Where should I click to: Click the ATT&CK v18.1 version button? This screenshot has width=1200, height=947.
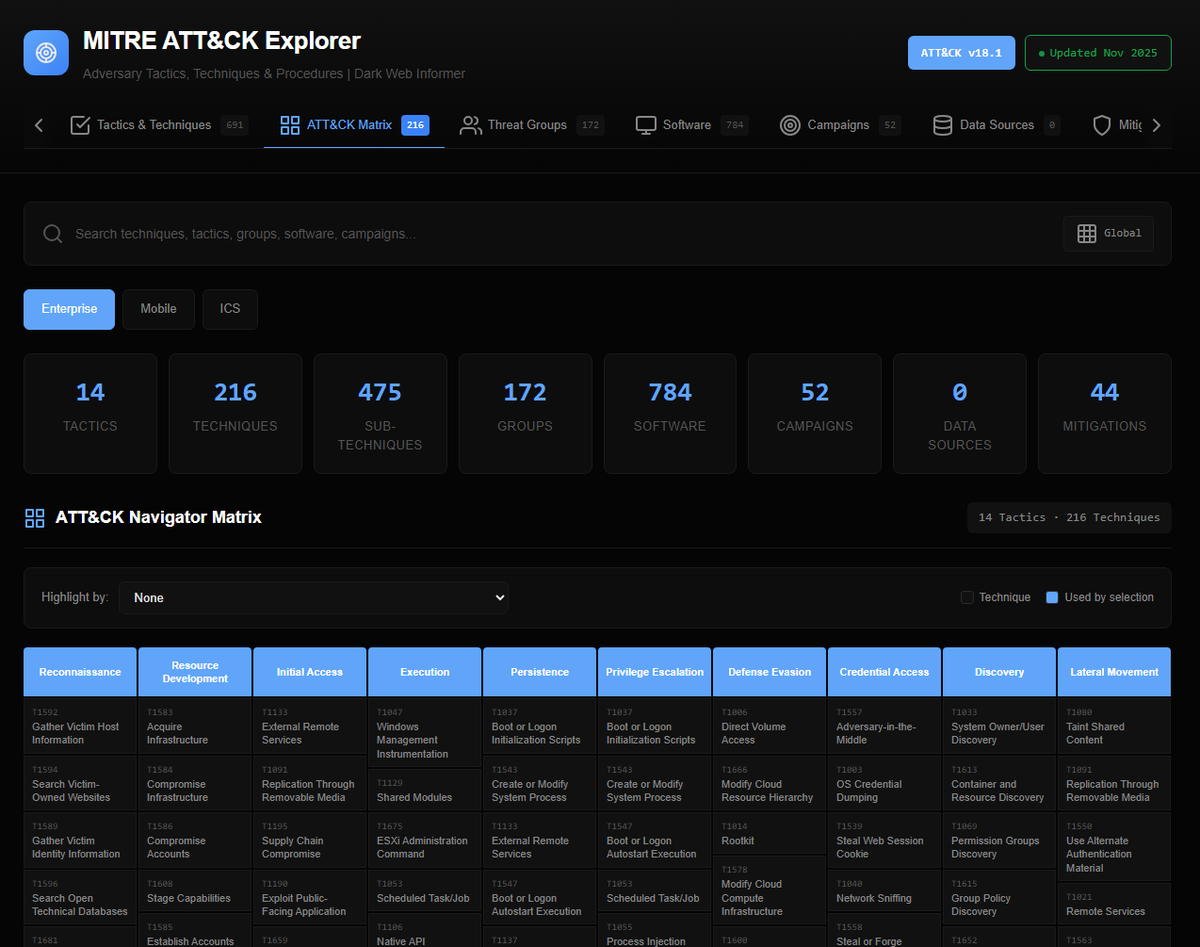[x=962, y=53]
